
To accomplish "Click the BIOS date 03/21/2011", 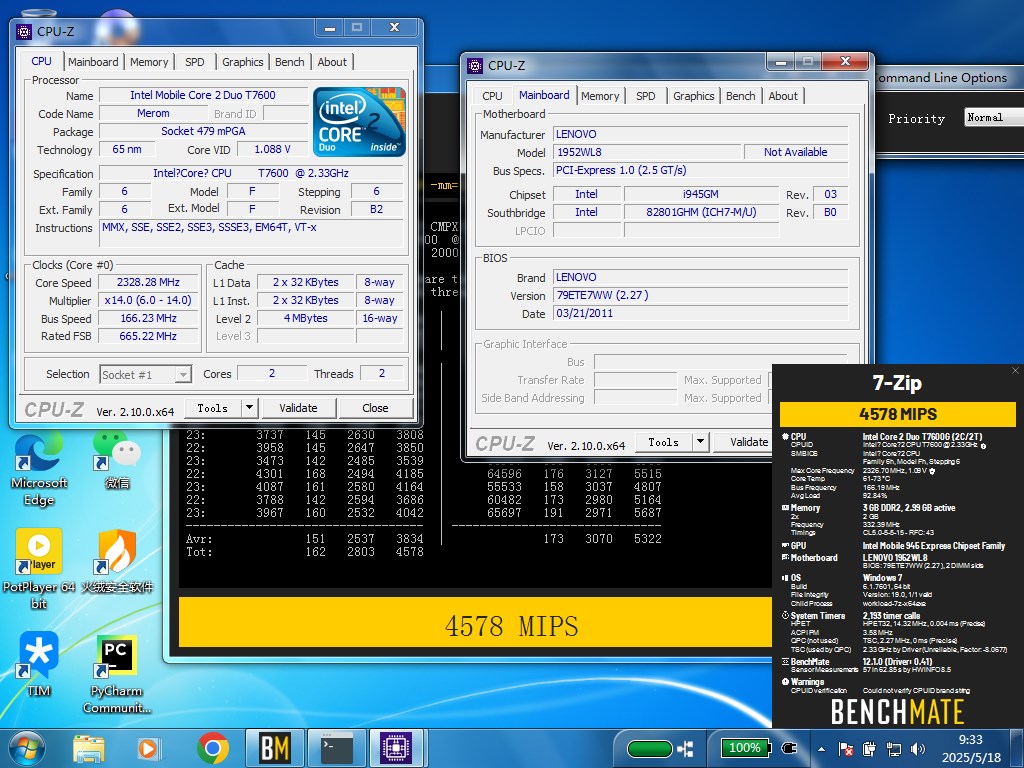I will (700, 313).
